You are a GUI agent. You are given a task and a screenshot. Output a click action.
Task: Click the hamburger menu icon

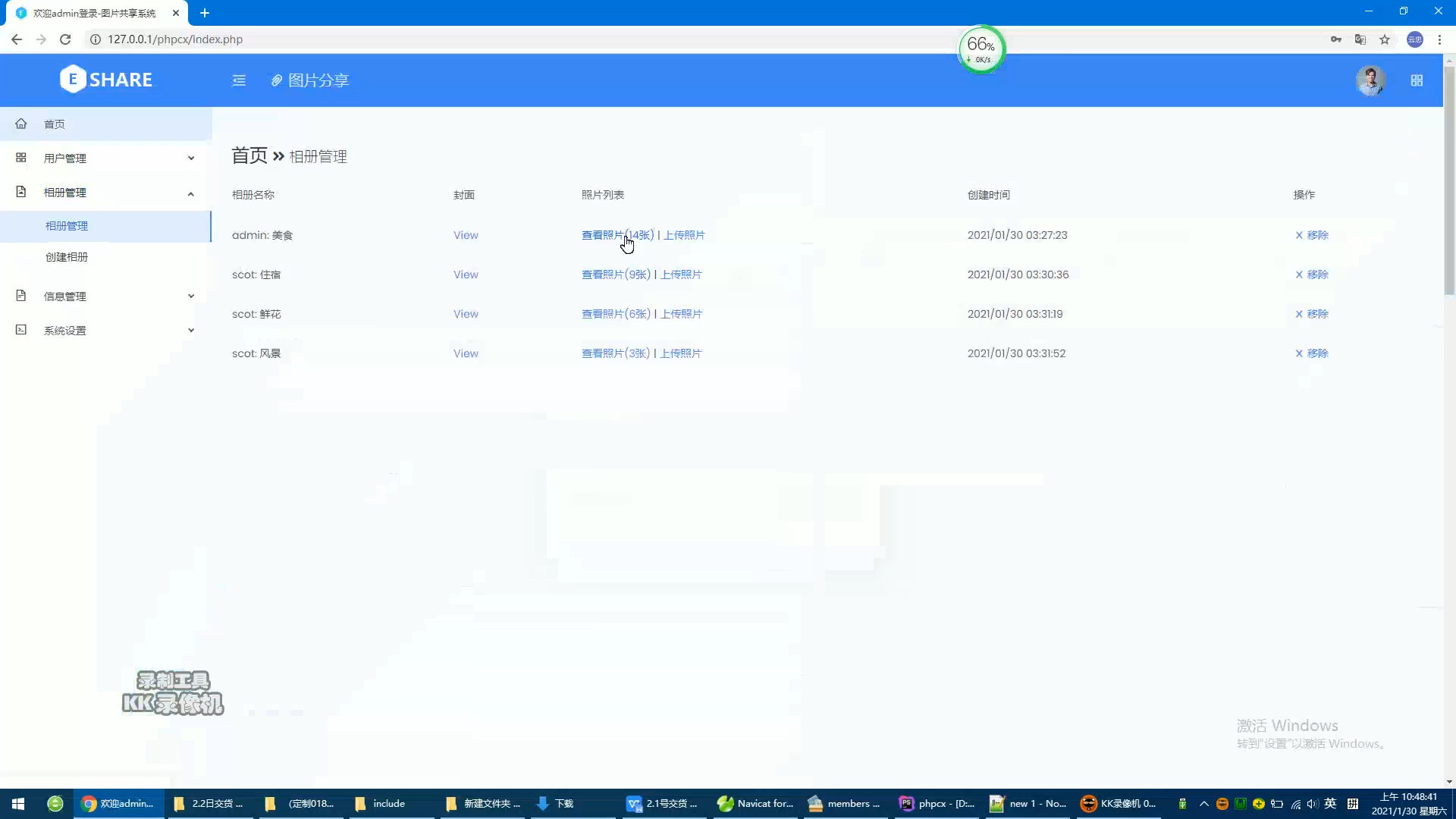click(239, 80)
